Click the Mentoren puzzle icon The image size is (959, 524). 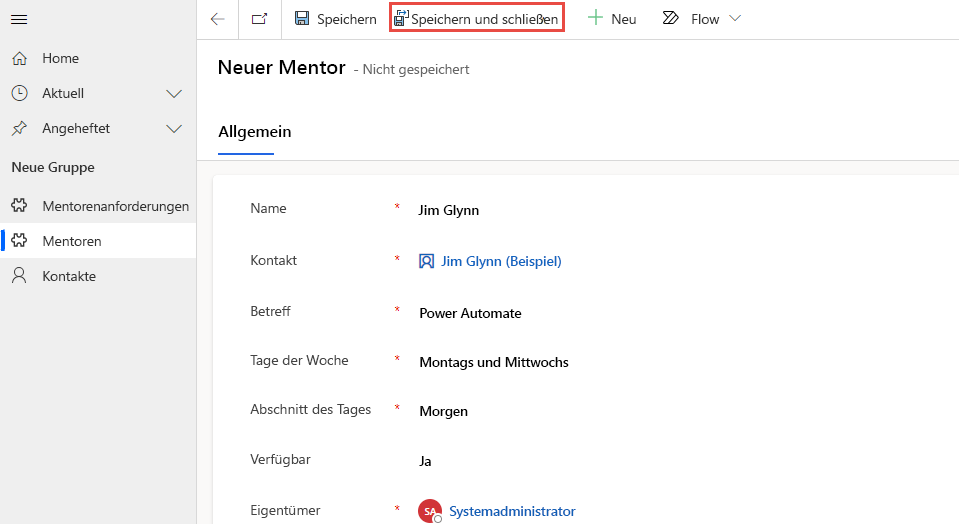pos(20,240)
